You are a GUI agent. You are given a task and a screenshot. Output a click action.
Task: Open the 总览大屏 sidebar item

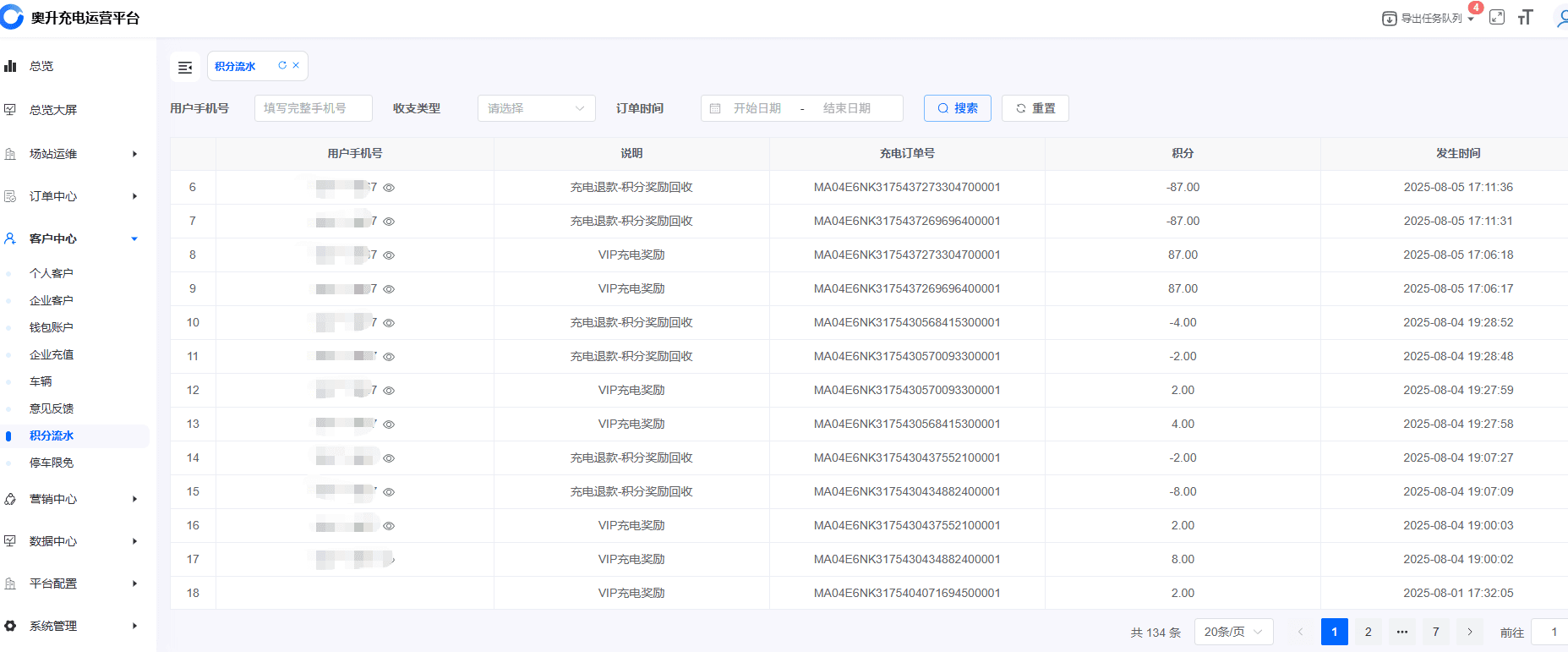click(x=52, y=110)
